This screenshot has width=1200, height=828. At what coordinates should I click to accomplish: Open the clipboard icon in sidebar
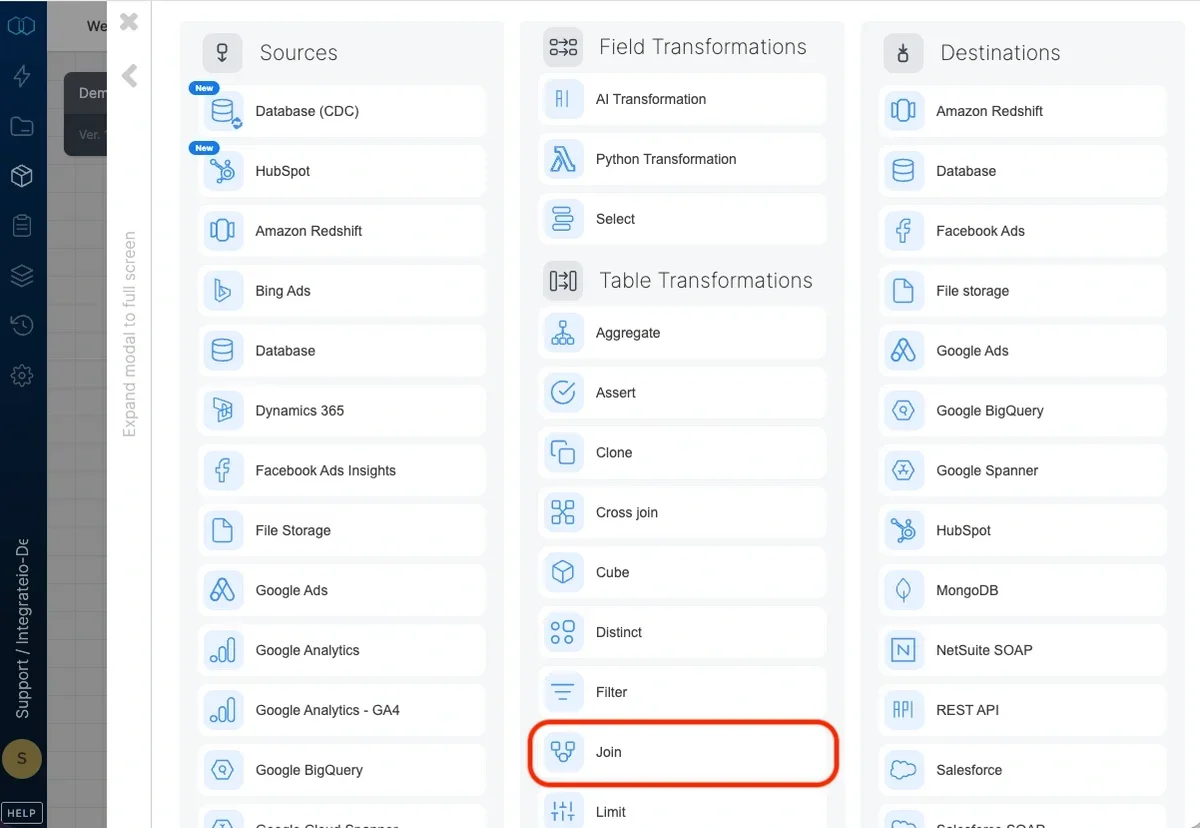click(x=21, y=226)
